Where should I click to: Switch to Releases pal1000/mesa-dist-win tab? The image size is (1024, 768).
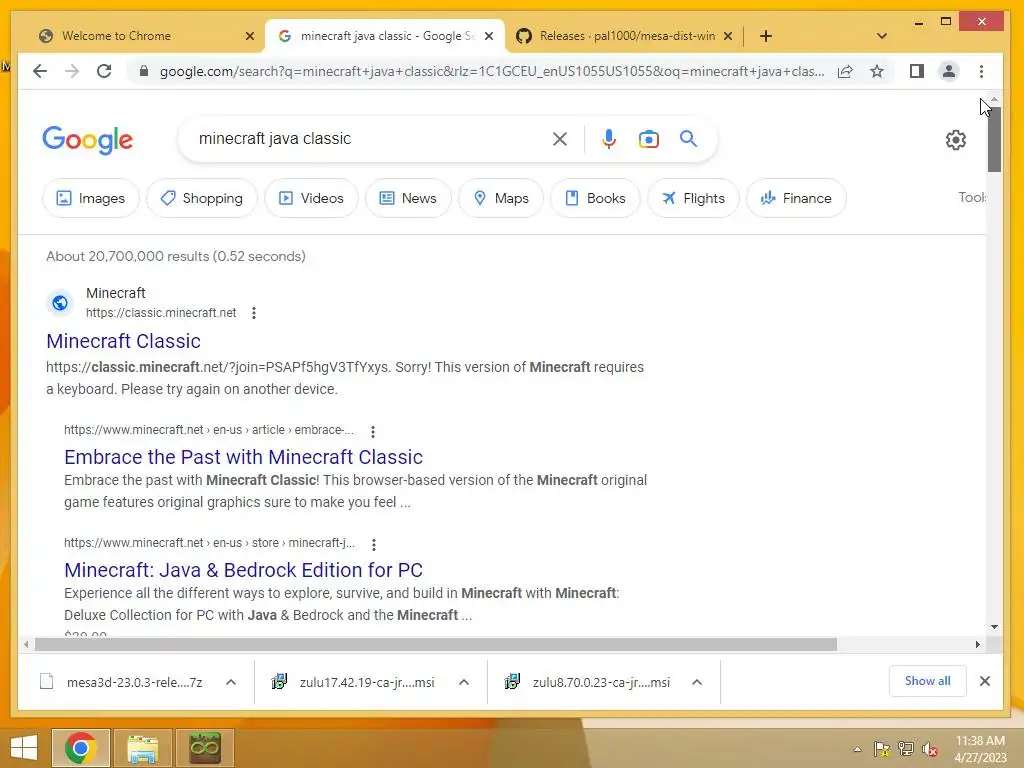pyautogui.click(x=624, y=36)
